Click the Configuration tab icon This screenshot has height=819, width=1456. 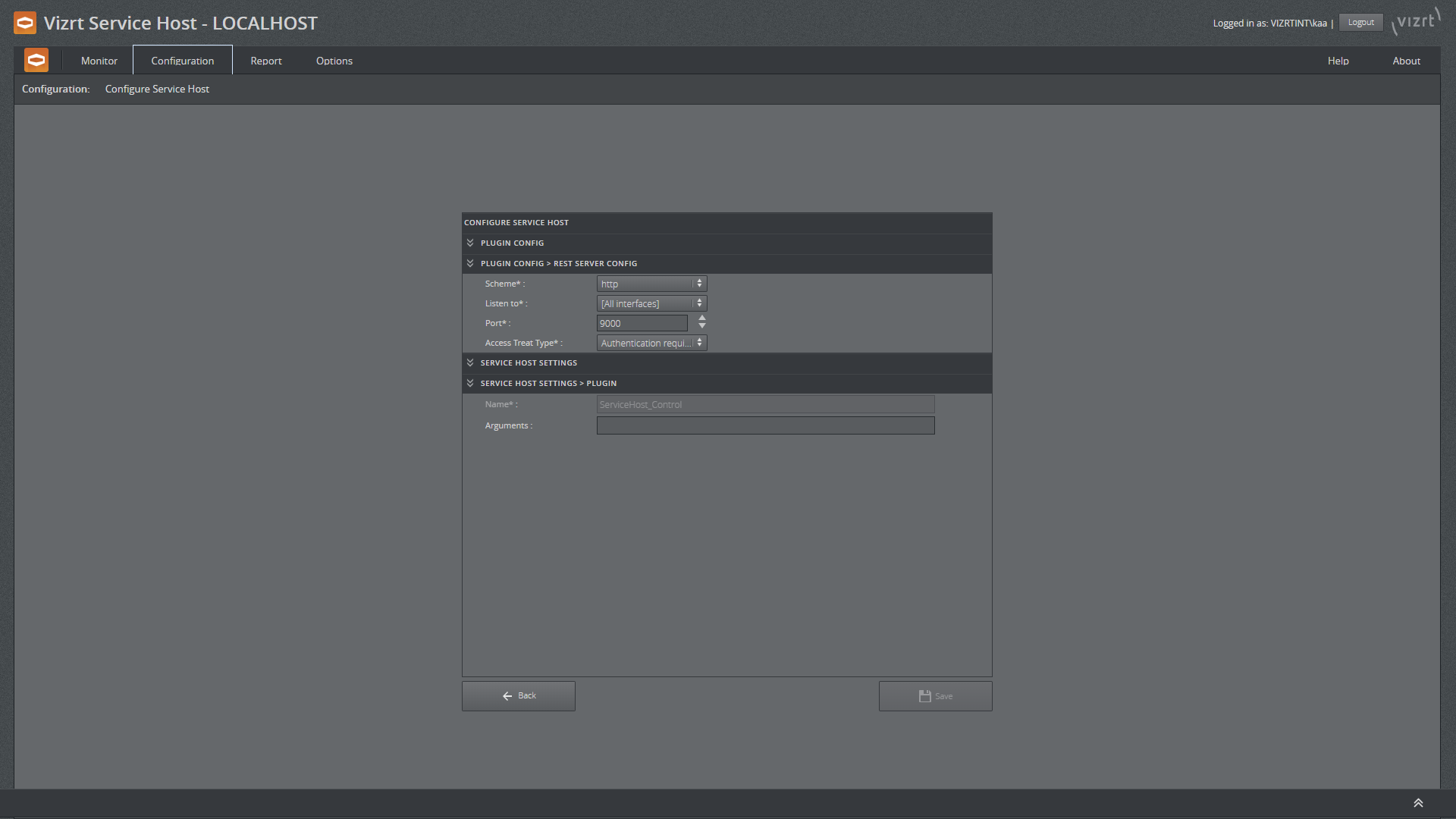click(x=182, y=60)
